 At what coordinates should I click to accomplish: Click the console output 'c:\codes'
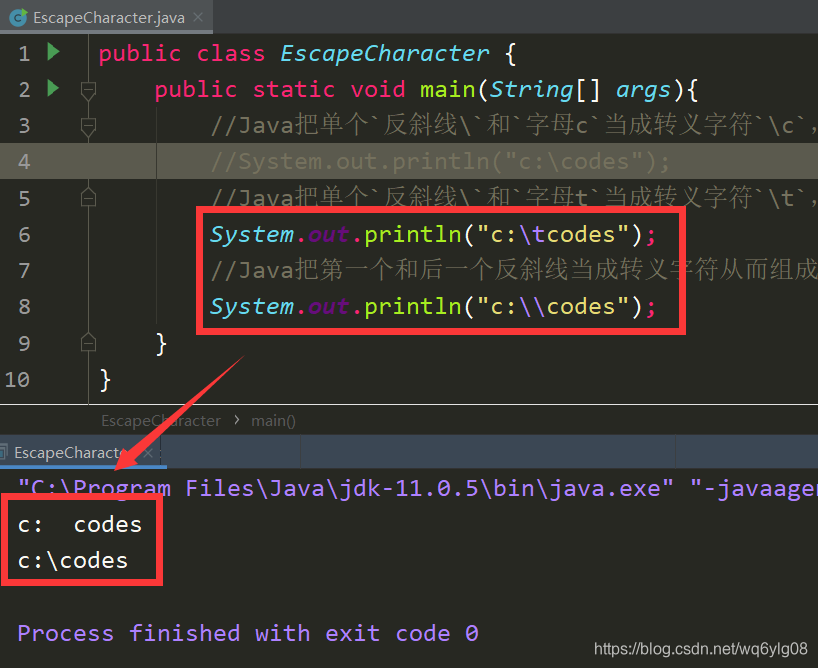[73, 560]
